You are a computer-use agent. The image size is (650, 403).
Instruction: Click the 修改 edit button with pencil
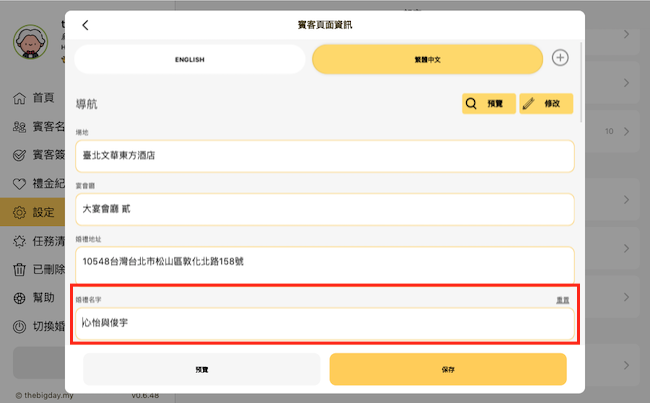(x=546, y=103)
